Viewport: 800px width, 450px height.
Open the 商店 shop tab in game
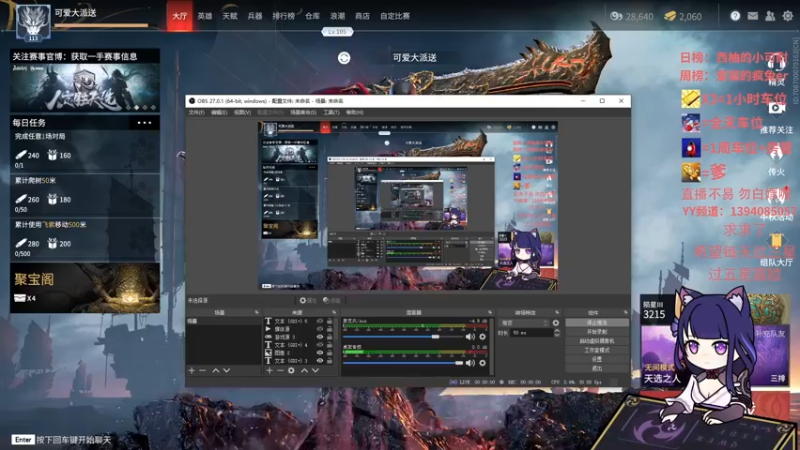coord(362,16)
